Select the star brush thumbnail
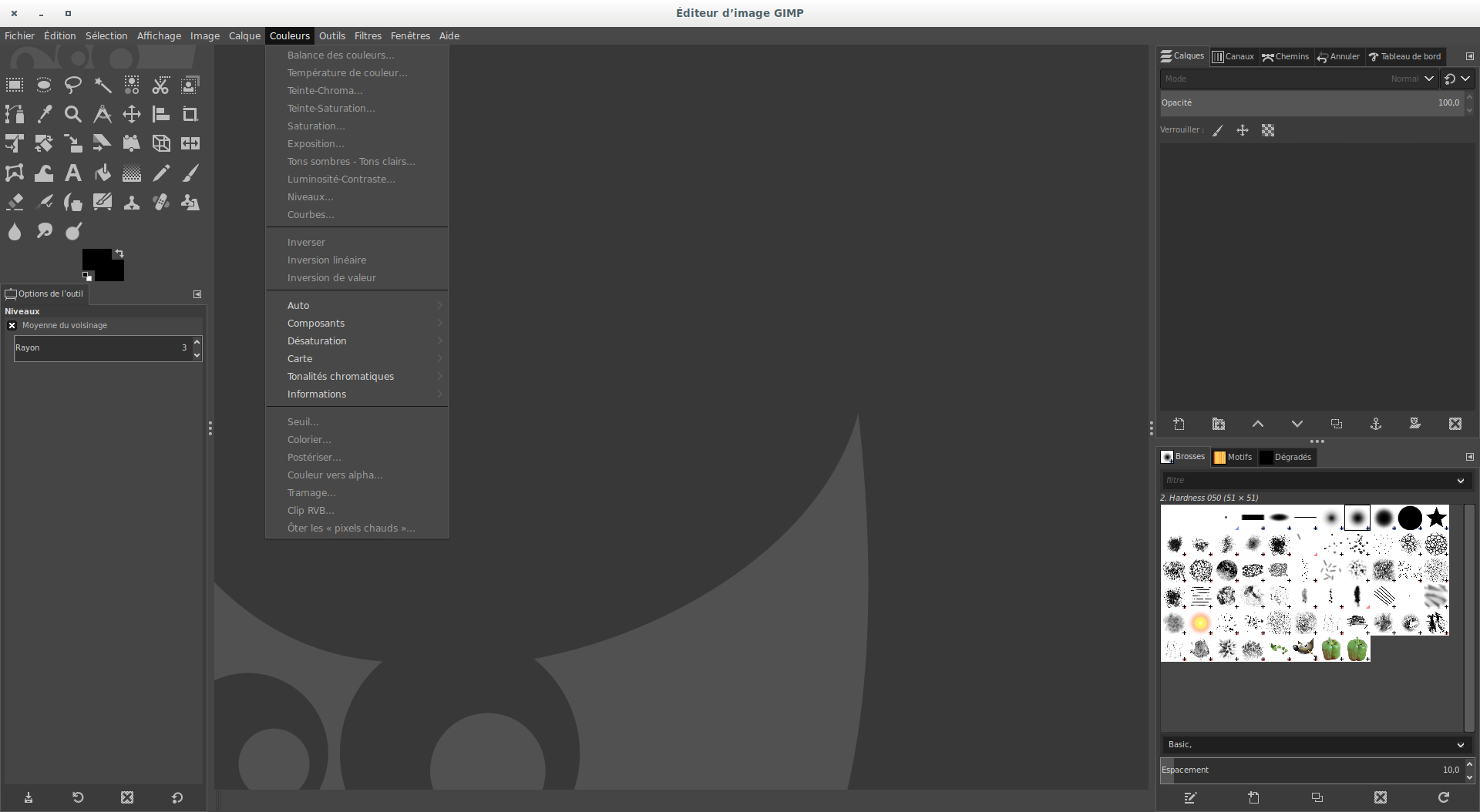This screenshot has width=1480, height=812. [x=1436, y=518]
